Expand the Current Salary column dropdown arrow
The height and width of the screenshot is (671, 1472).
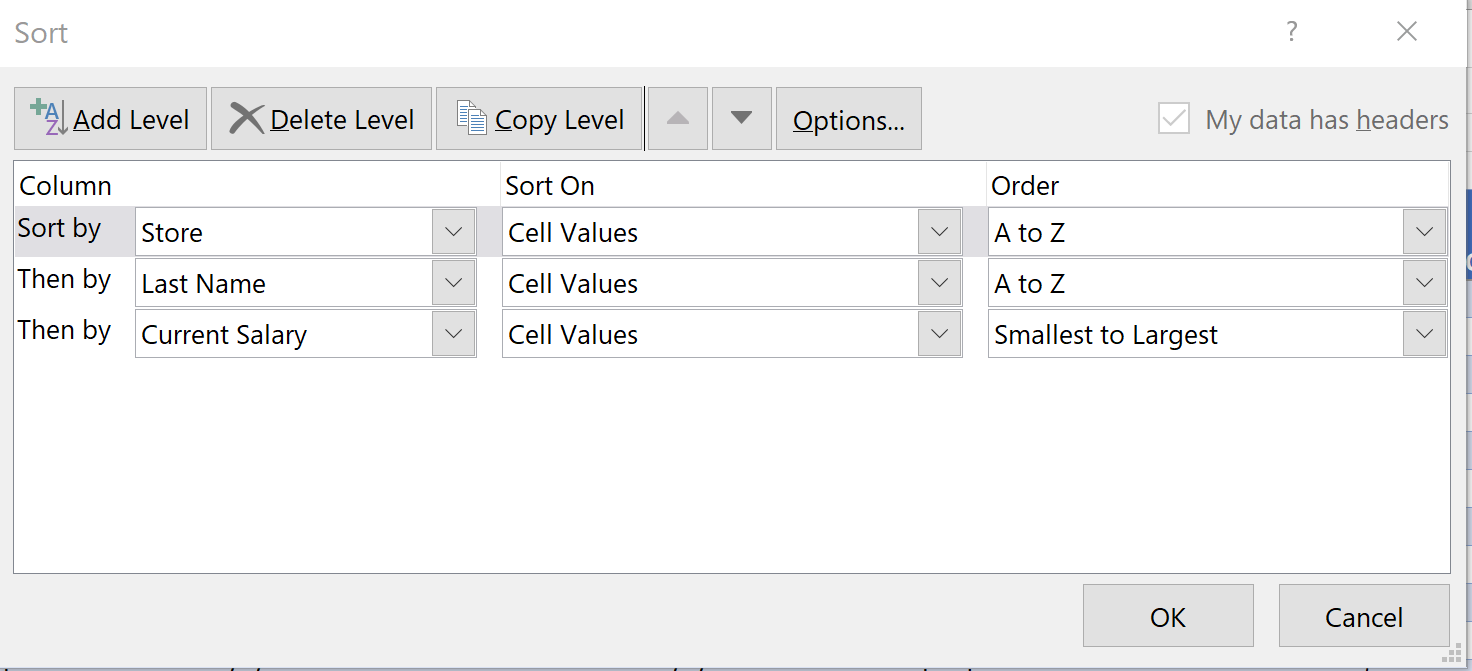[453, 334]
